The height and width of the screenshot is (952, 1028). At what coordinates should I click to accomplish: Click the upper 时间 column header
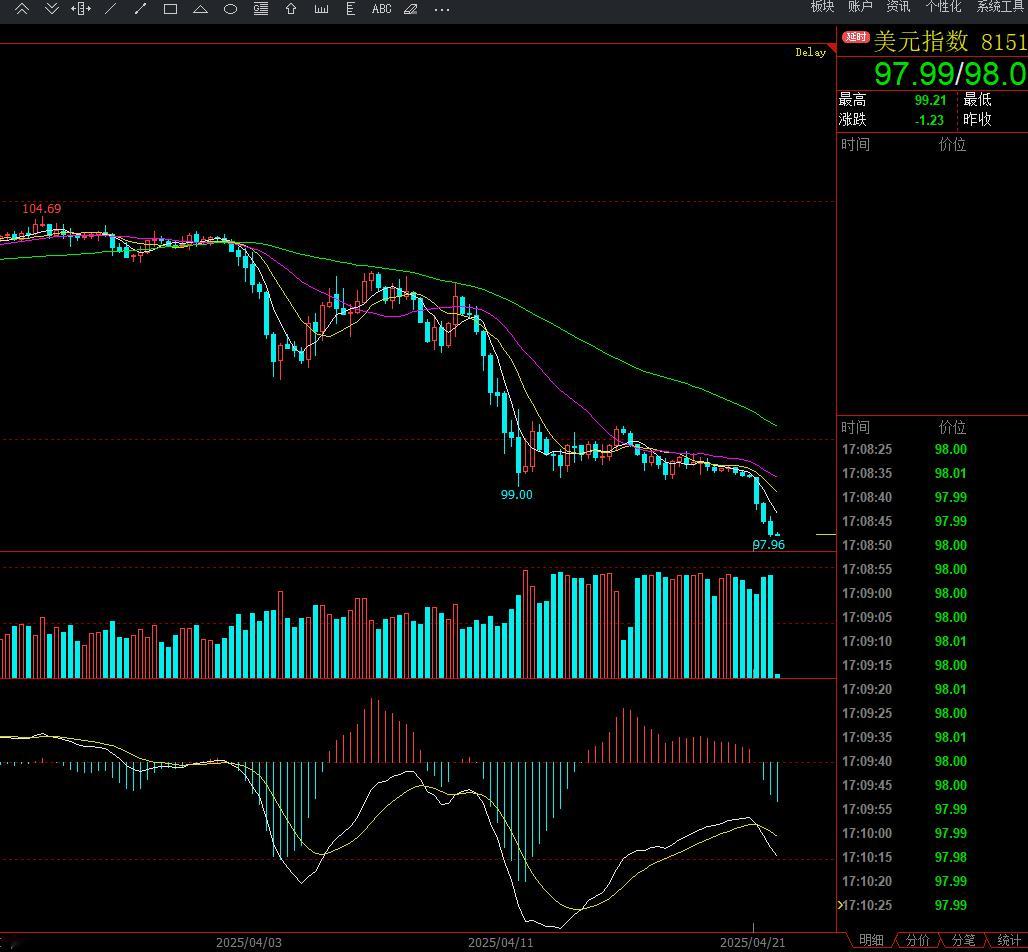[x=856, y=144]
